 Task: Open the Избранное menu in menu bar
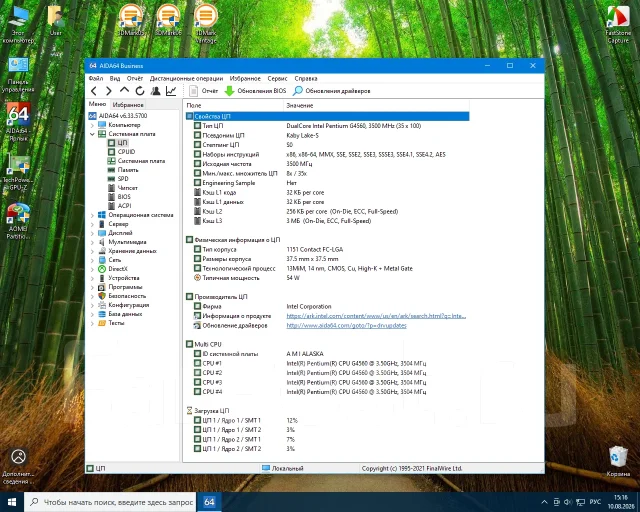[245, 78]
